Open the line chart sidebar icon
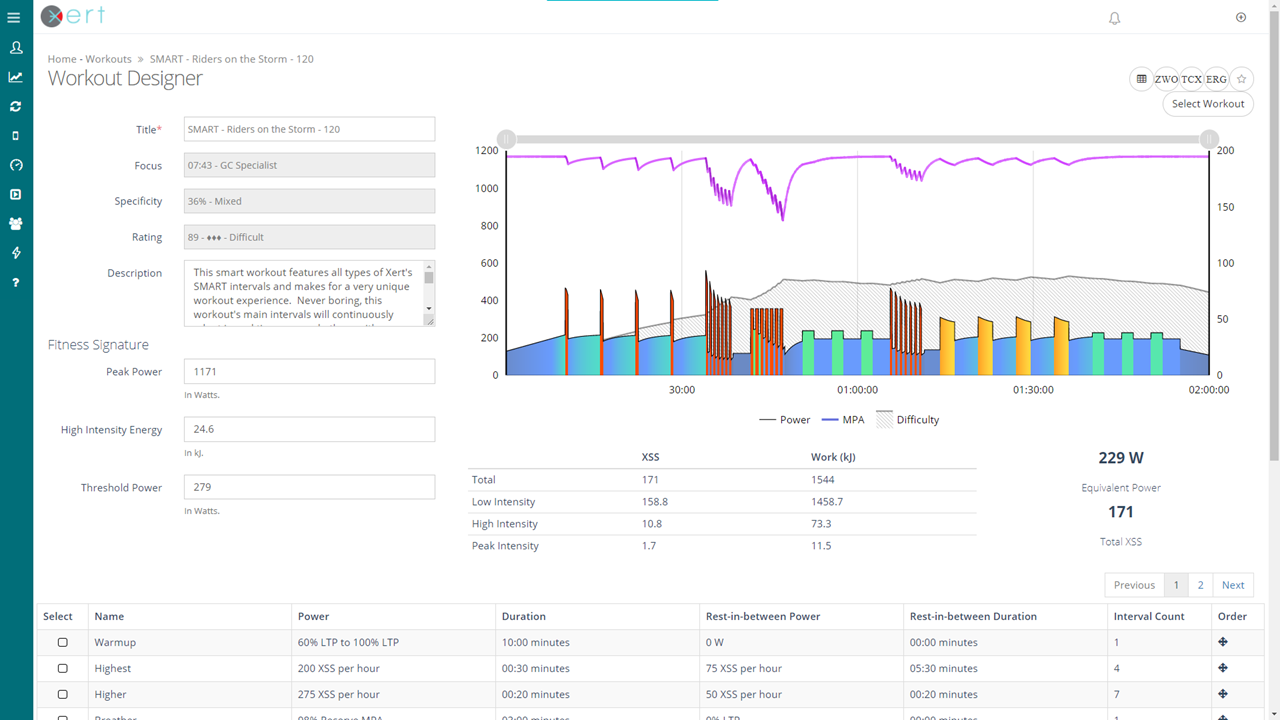Viewport: 1280px width, 720px height. (x=16, y=77)
